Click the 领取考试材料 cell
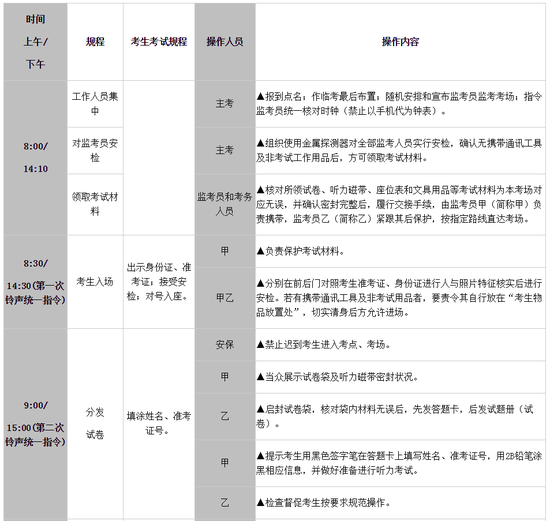The width and height of the screenshot is (550, 521). 95,204
